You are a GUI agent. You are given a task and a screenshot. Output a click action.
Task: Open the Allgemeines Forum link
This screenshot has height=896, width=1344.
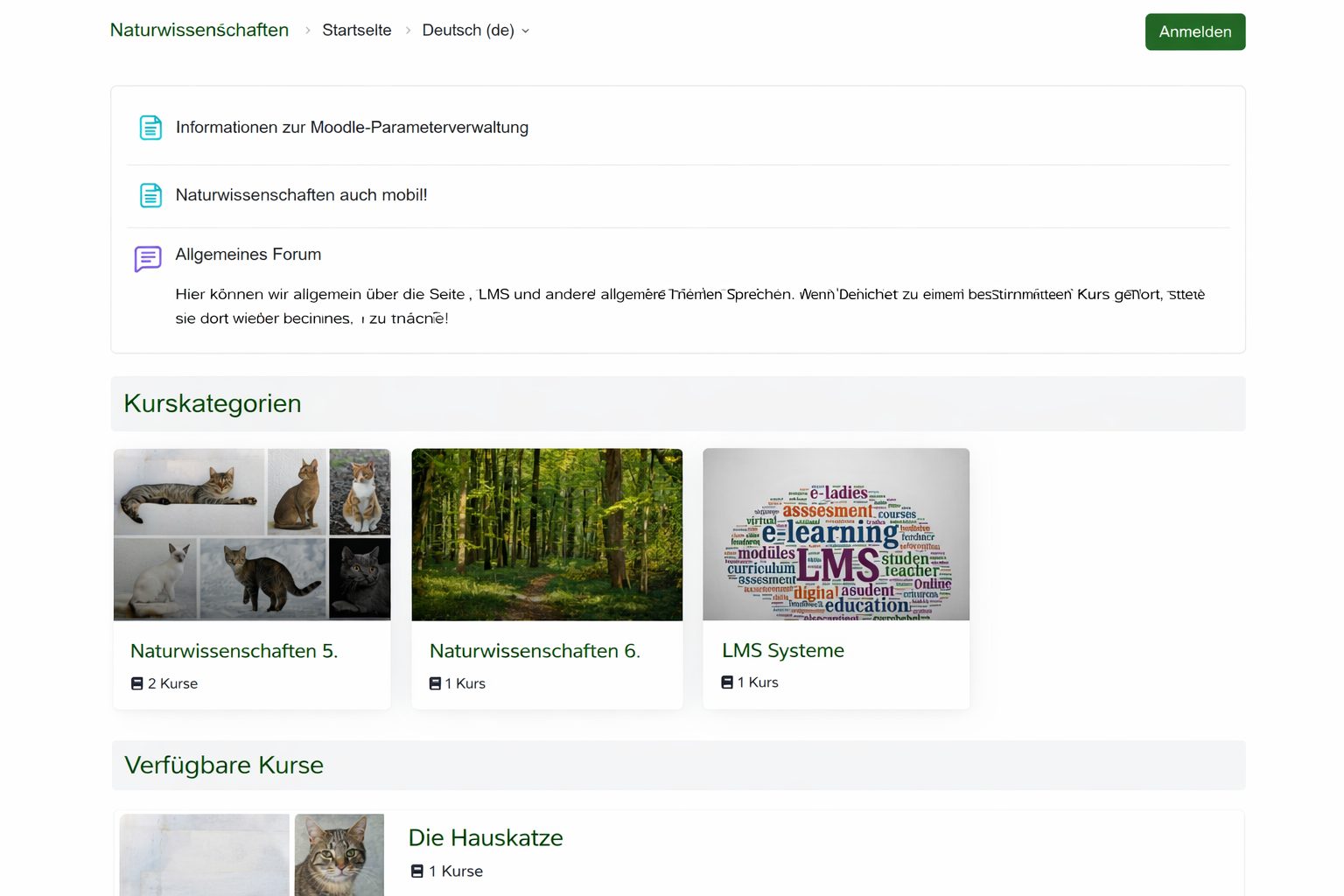(248, 255)
